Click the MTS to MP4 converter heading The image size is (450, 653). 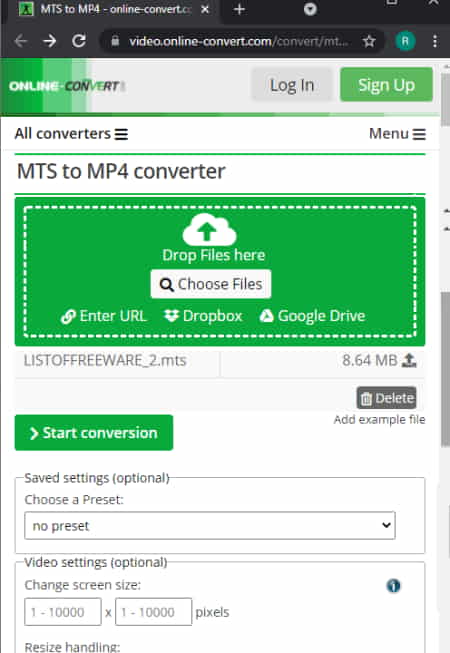tap(121, 171)
